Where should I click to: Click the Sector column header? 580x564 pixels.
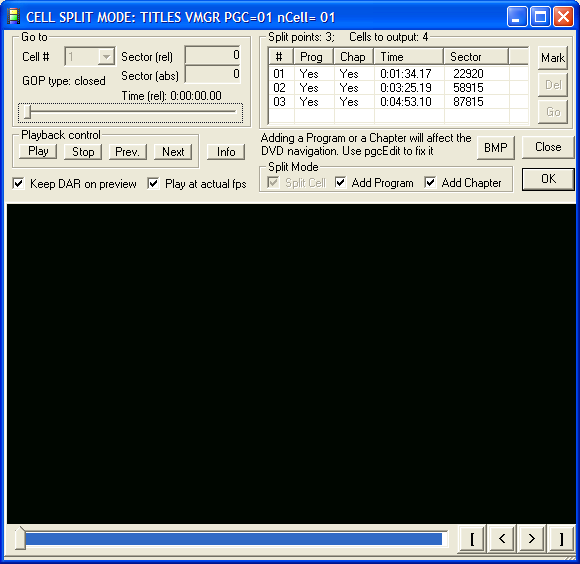pyautogui.click(x=476, y=57)
